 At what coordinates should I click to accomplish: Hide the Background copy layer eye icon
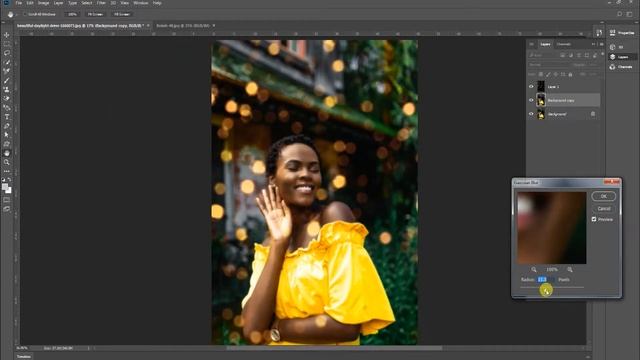[x=531, y=100]
